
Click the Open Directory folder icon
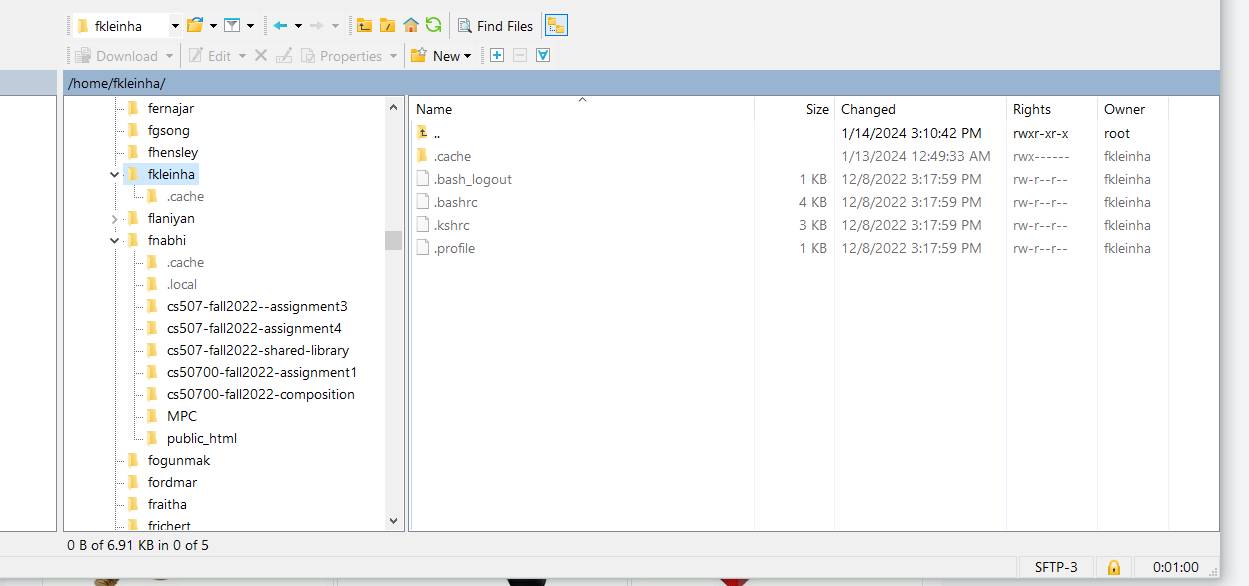click(195, 25)
